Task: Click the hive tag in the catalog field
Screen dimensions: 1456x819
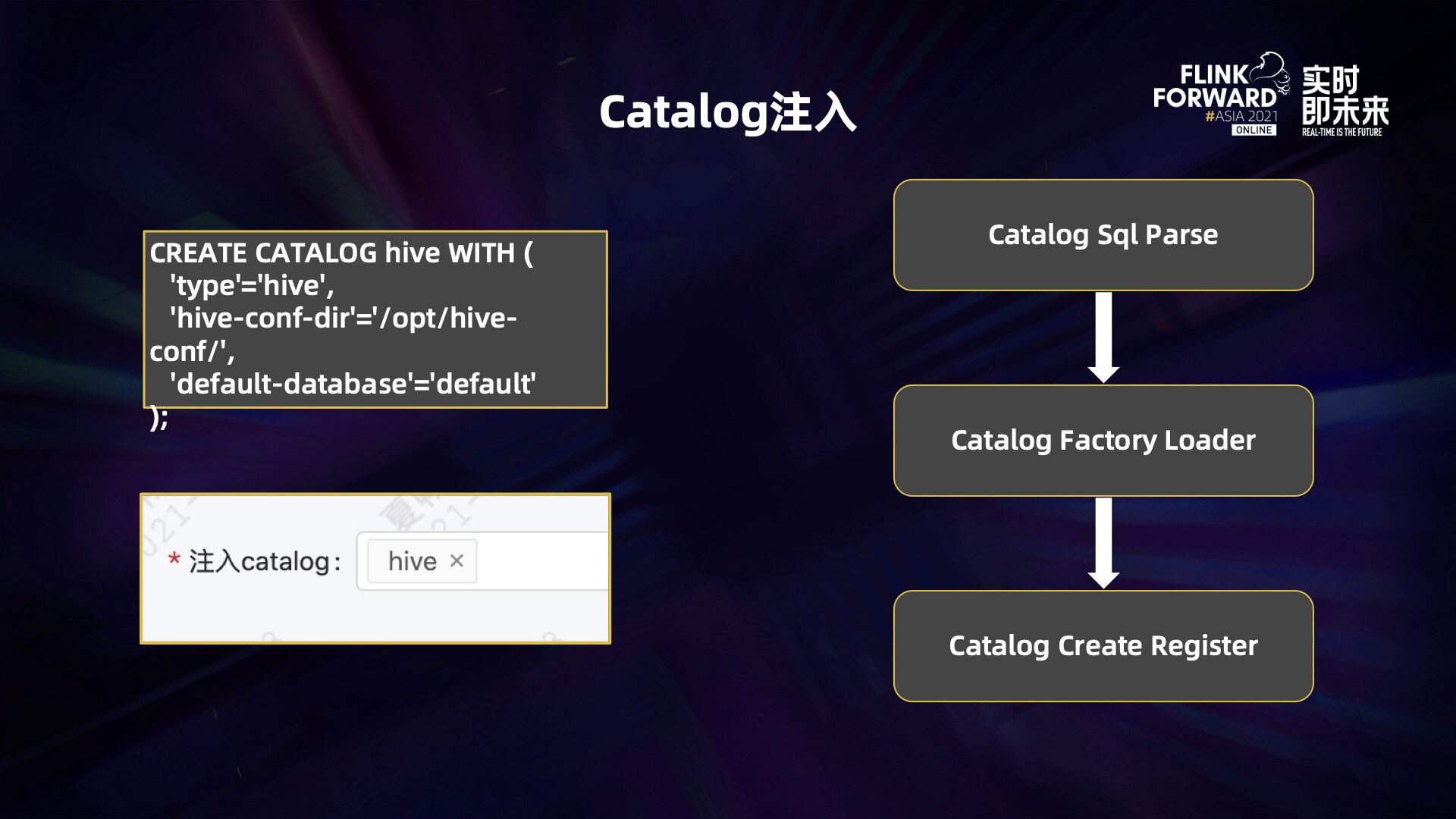Action: tap(412, 561)
